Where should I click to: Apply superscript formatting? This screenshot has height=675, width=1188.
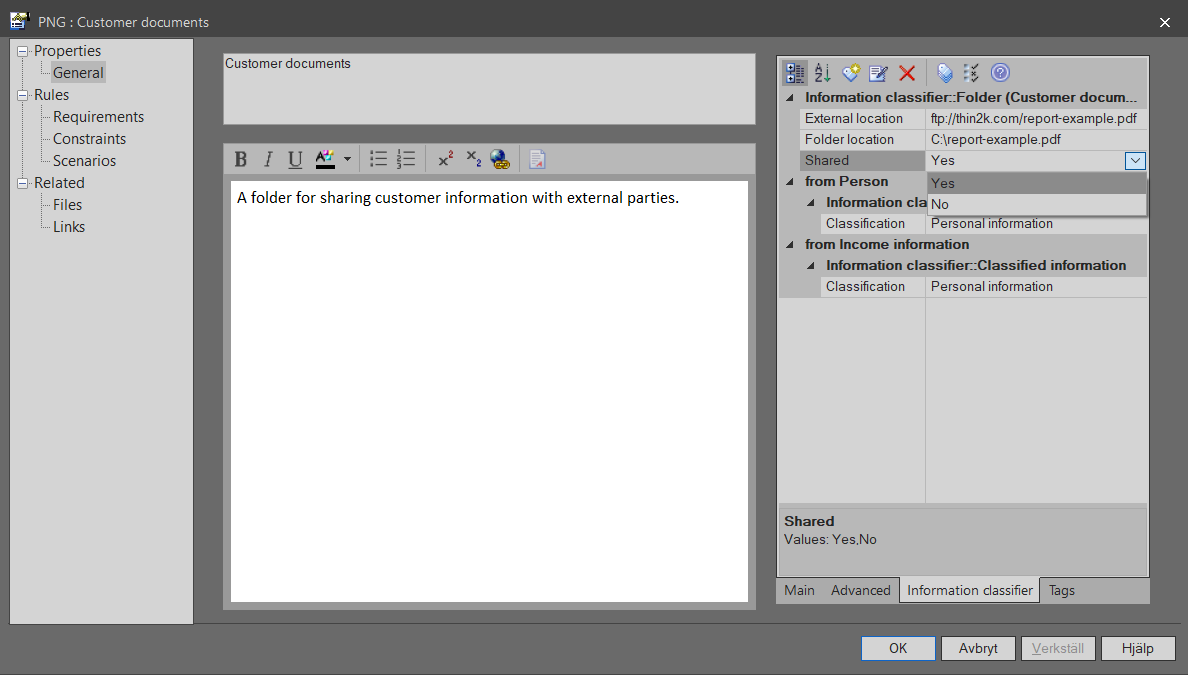pyautogui.click(x=446, y=159)
